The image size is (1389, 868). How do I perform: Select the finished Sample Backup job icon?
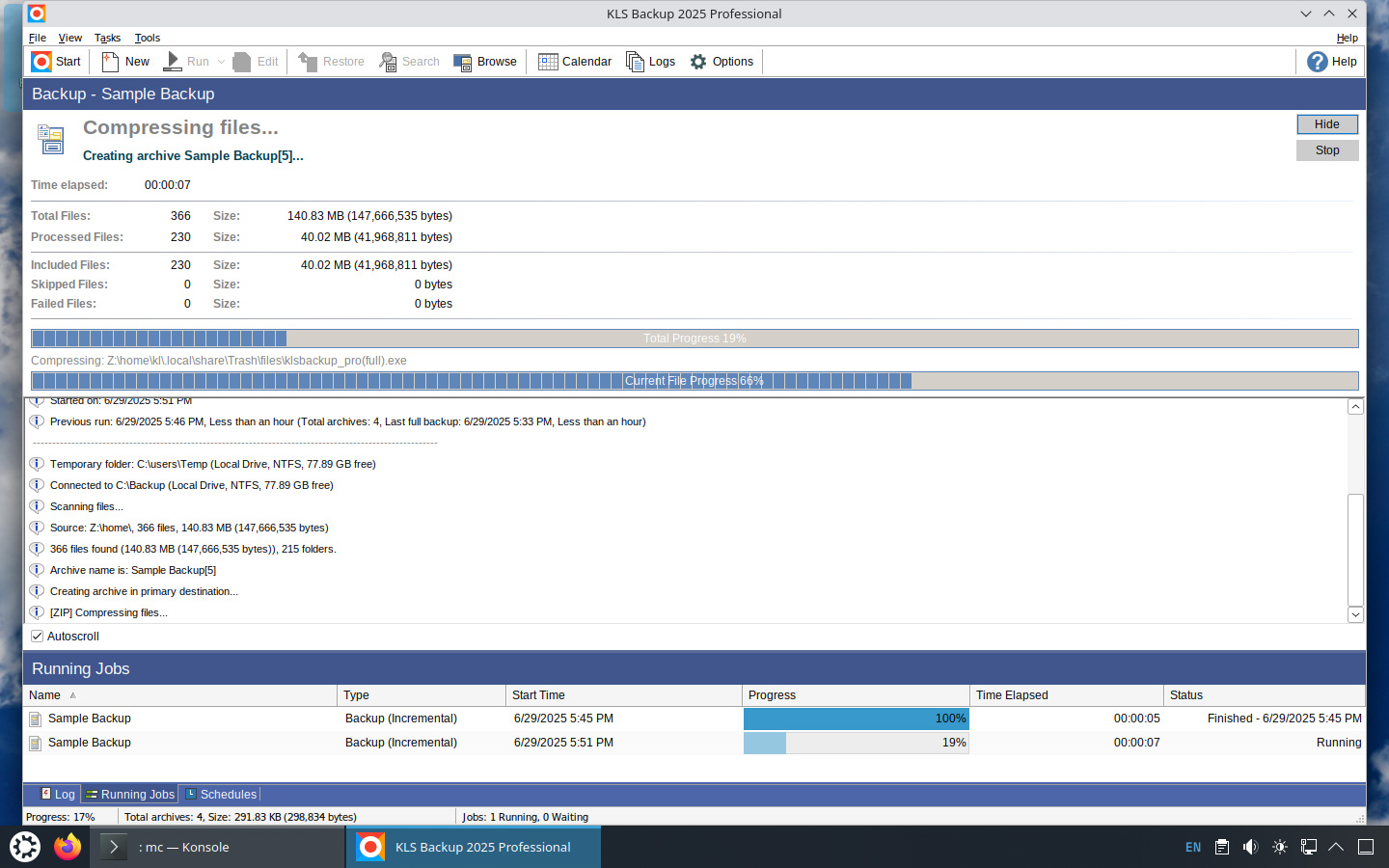tap(36, 719)
